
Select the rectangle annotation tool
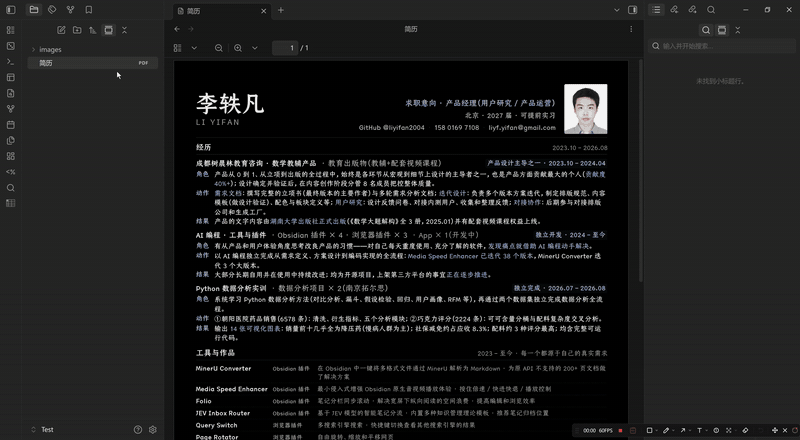pyautogui.click(x=649, y=430)
